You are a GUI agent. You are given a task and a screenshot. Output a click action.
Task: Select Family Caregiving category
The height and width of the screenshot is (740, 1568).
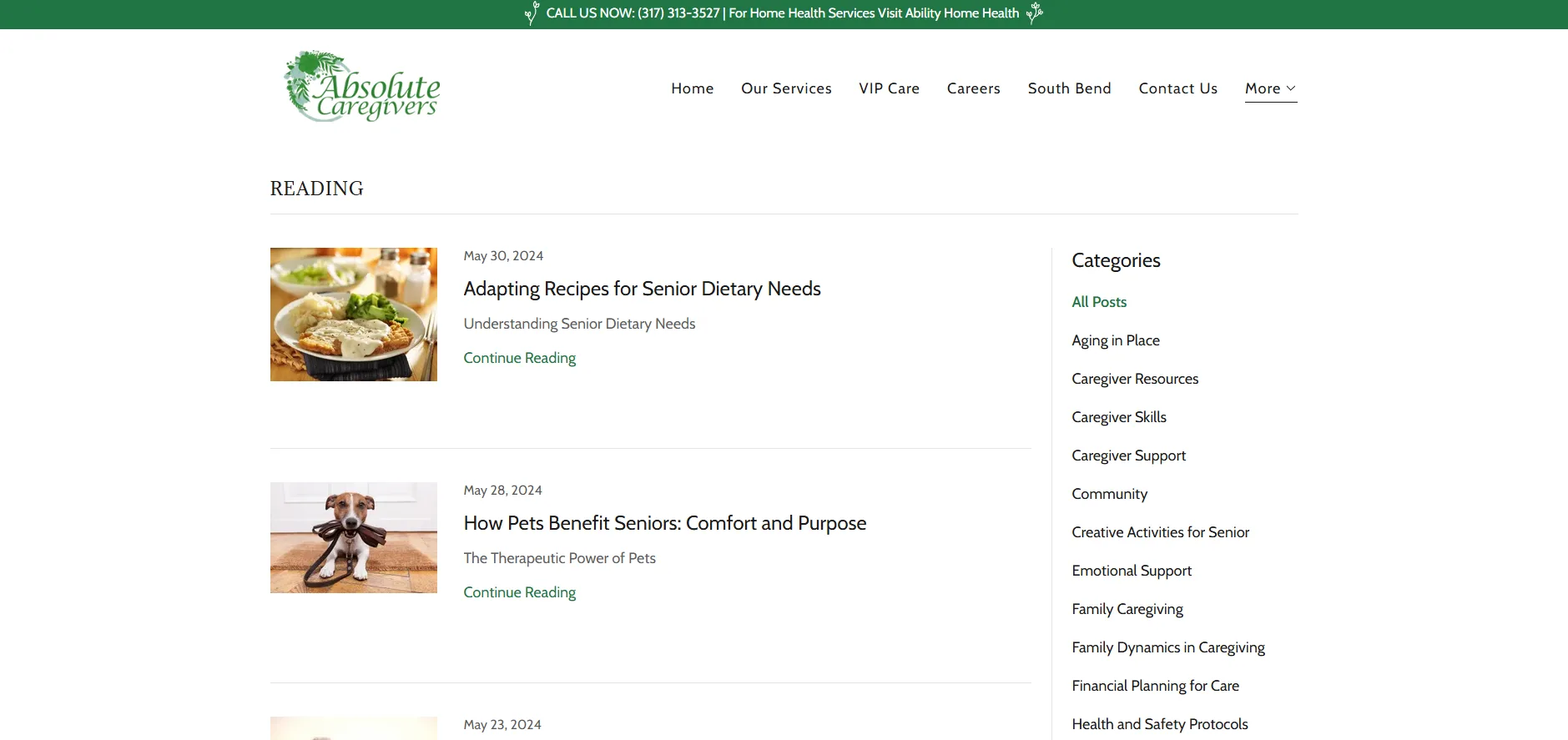coord(1127,609)
